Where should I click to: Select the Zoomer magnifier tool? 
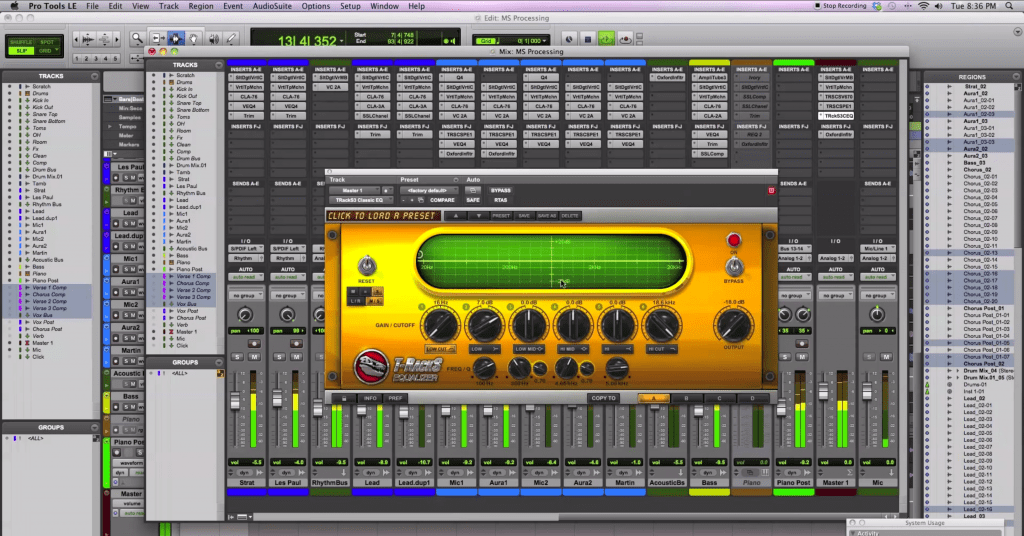[x=136, y=39]
